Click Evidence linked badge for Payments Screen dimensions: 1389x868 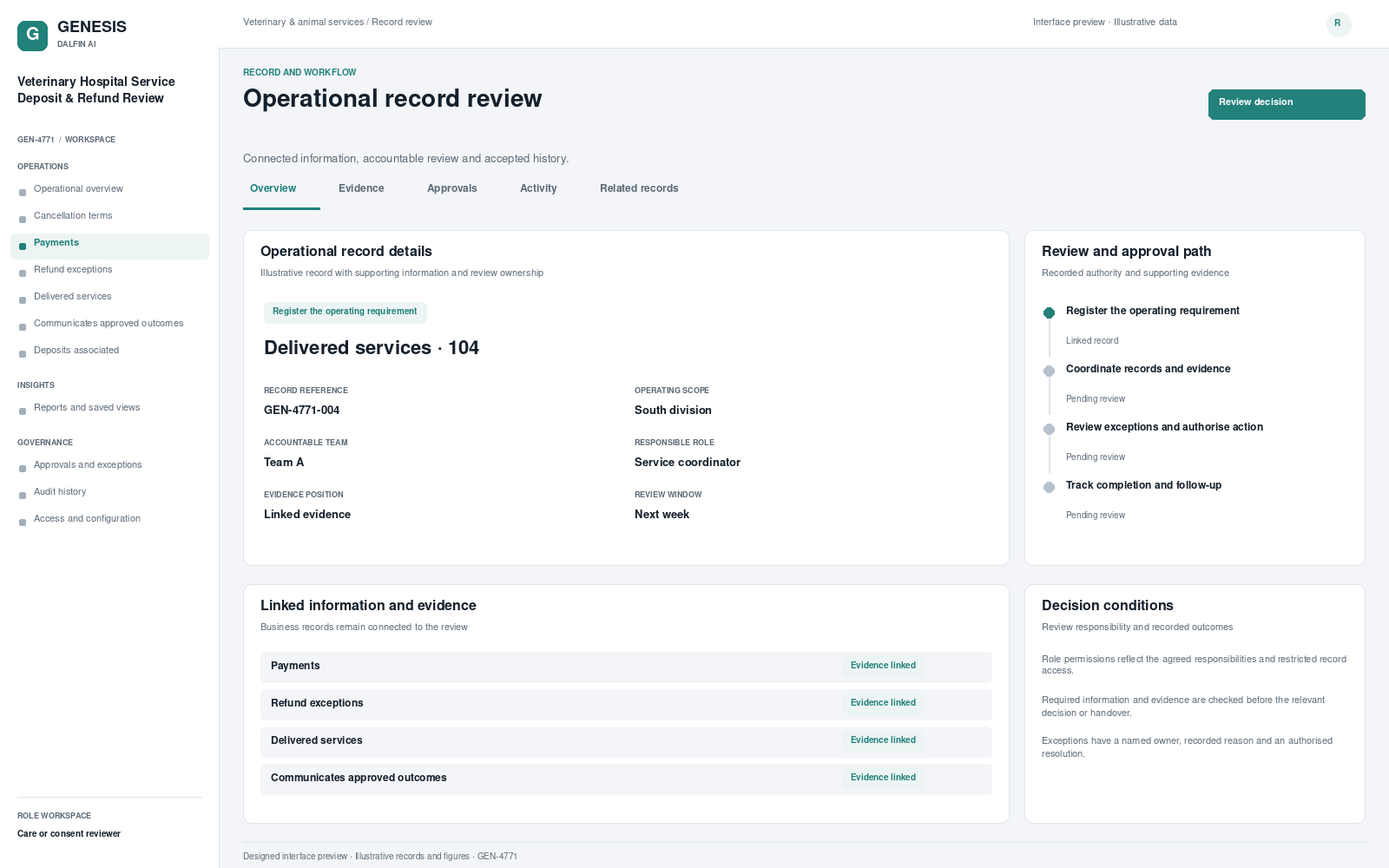coord(883,666)
